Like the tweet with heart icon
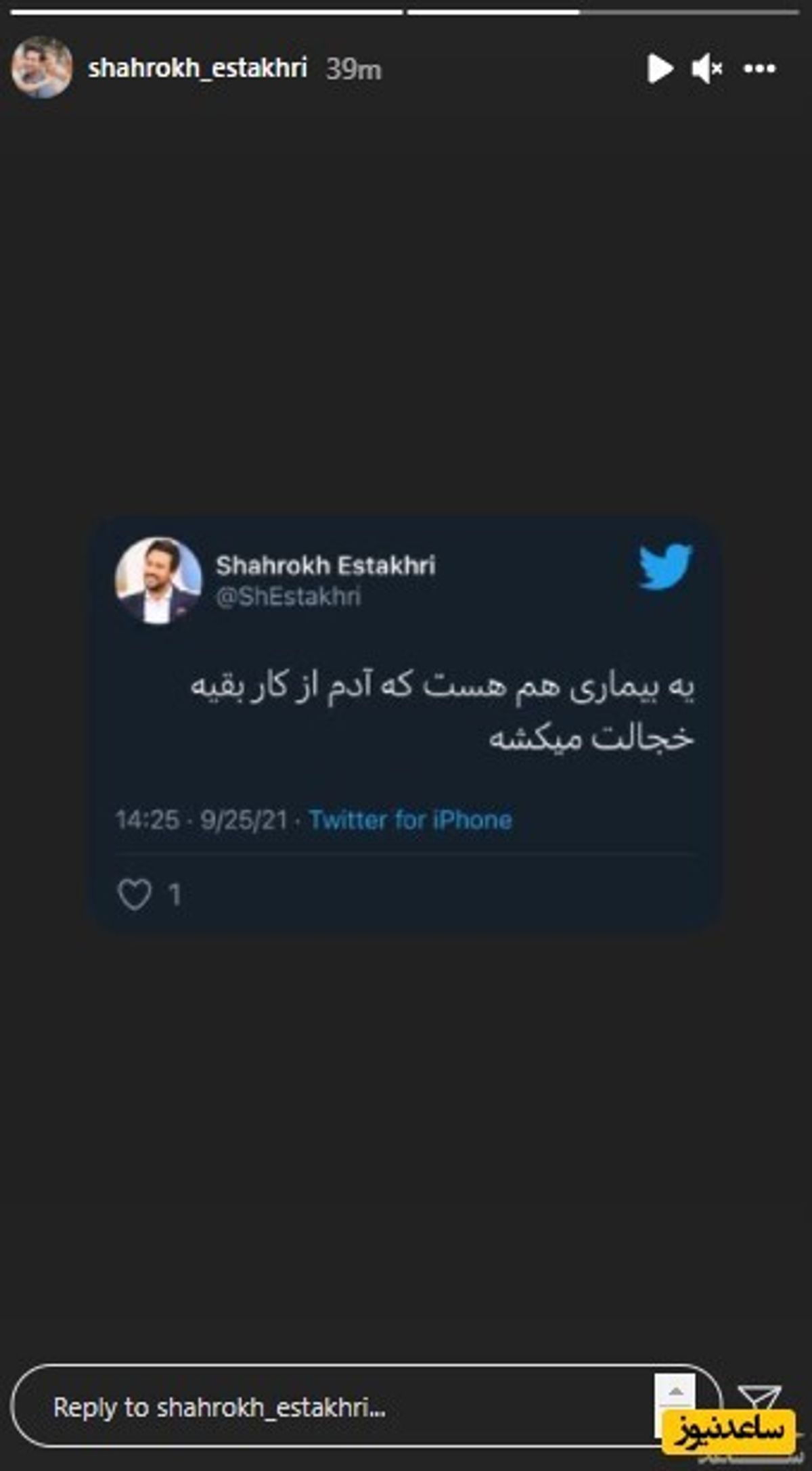Viewport: 812px width, 1471px height. coord(135,895)
